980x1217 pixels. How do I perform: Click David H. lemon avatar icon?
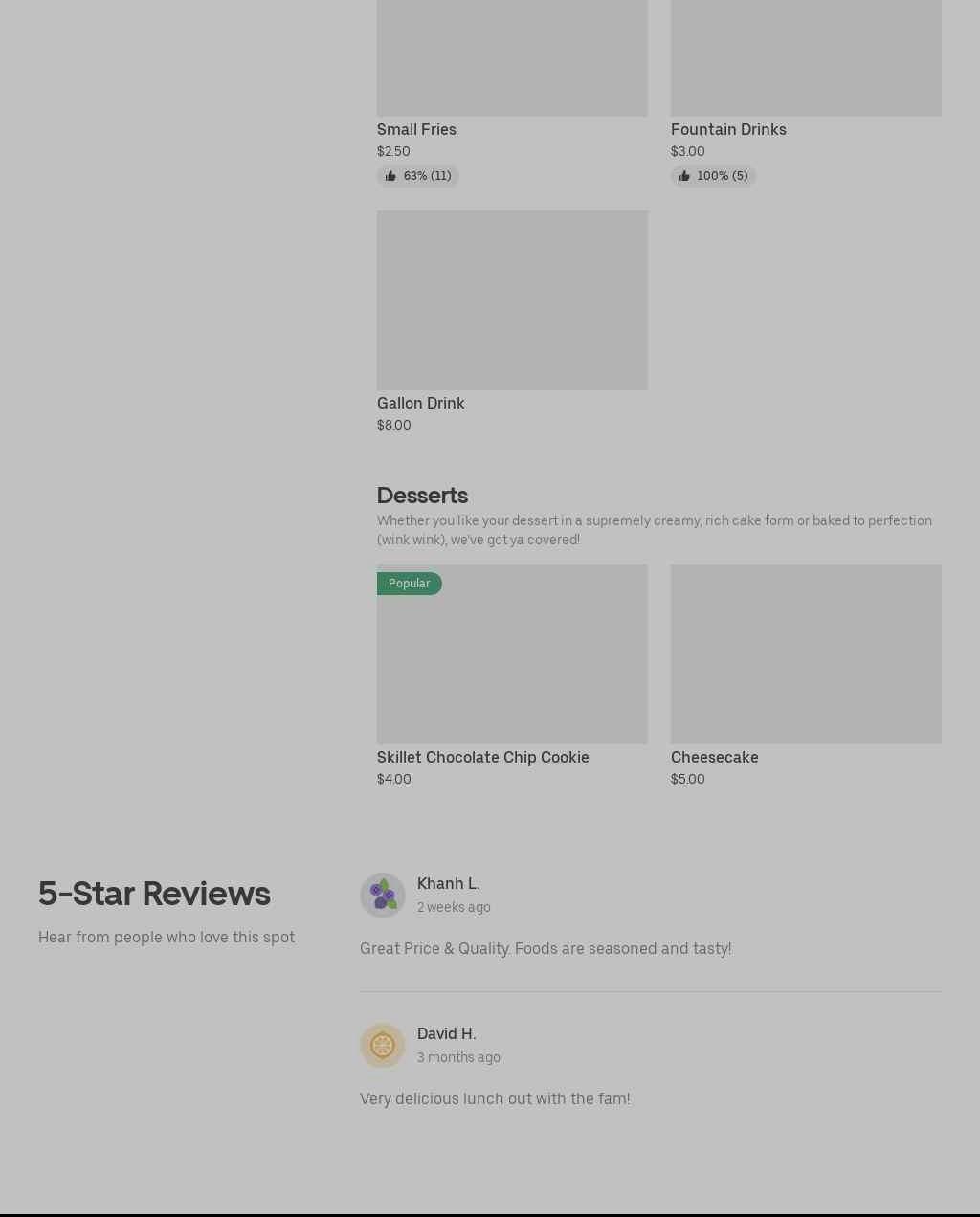pyautogui.click(x=383, y=1046)
